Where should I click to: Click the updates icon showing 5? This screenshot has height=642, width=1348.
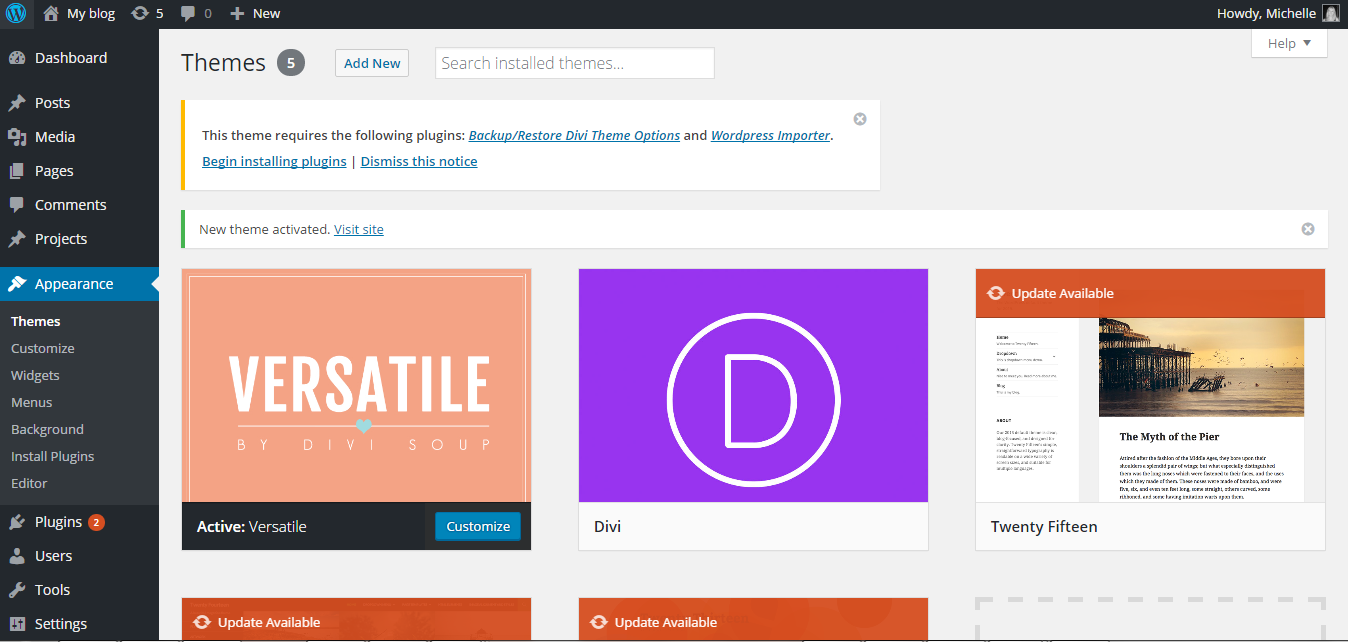140,14
